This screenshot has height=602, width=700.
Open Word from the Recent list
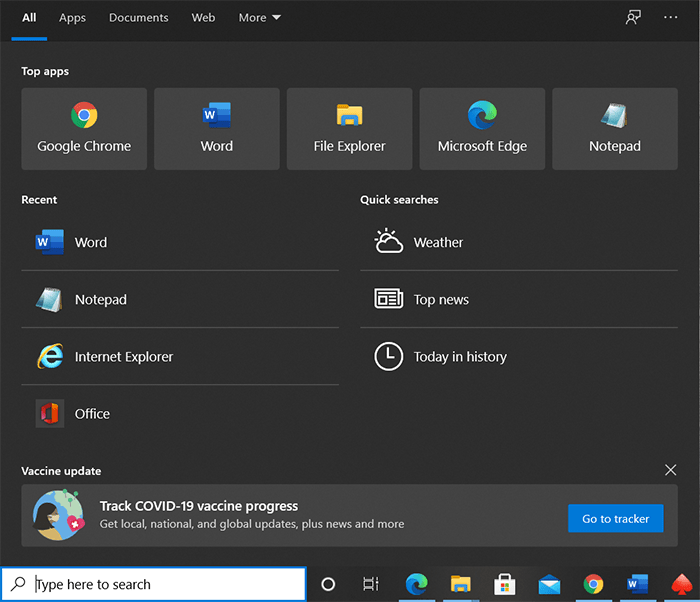[180, 242]
